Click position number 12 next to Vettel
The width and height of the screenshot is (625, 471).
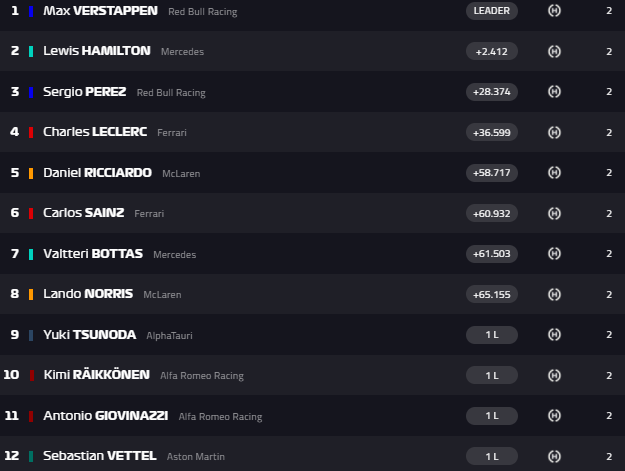[x=12, y=456]
